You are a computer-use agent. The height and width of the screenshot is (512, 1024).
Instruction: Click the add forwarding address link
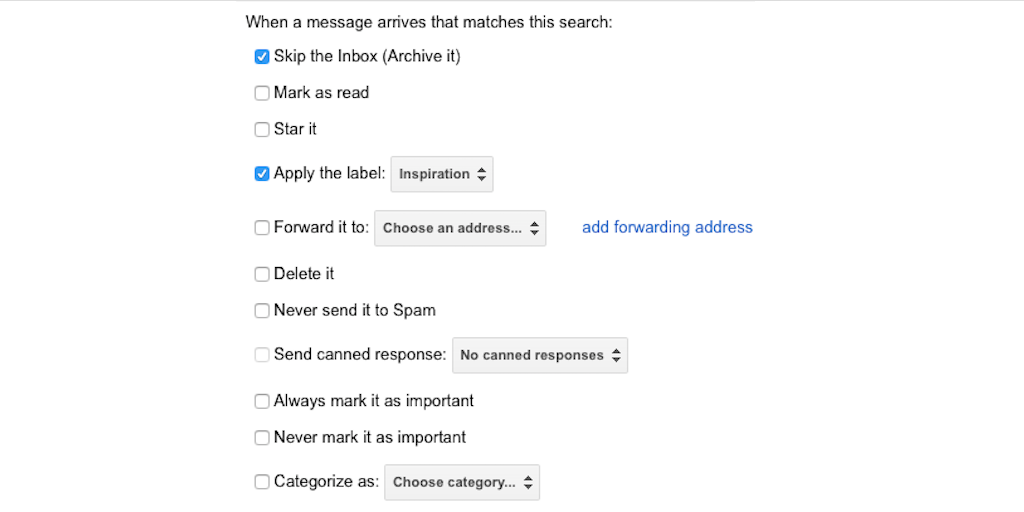click(x=667, y=228)
